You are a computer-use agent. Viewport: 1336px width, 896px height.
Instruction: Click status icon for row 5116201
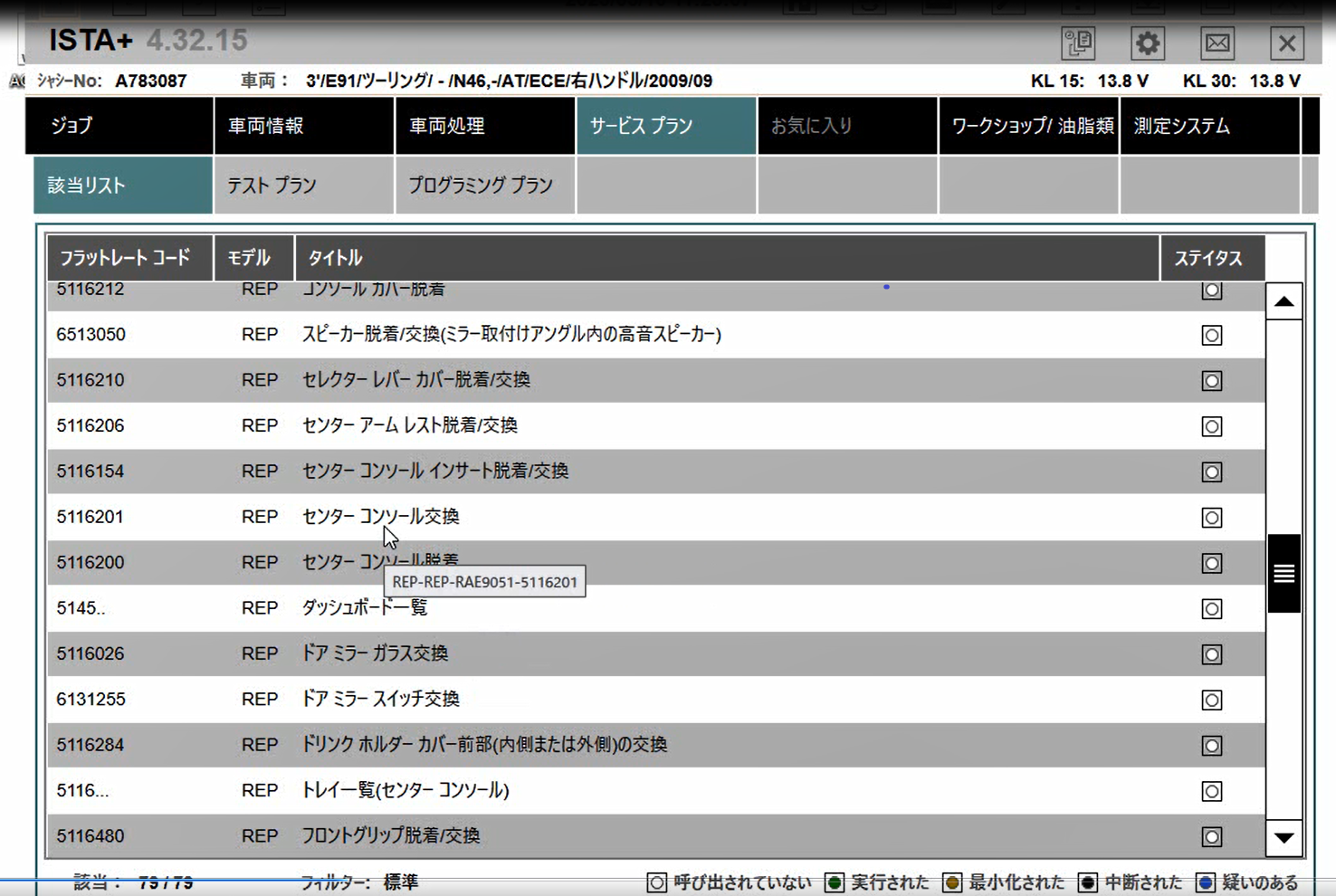(x=1212, y=518)
